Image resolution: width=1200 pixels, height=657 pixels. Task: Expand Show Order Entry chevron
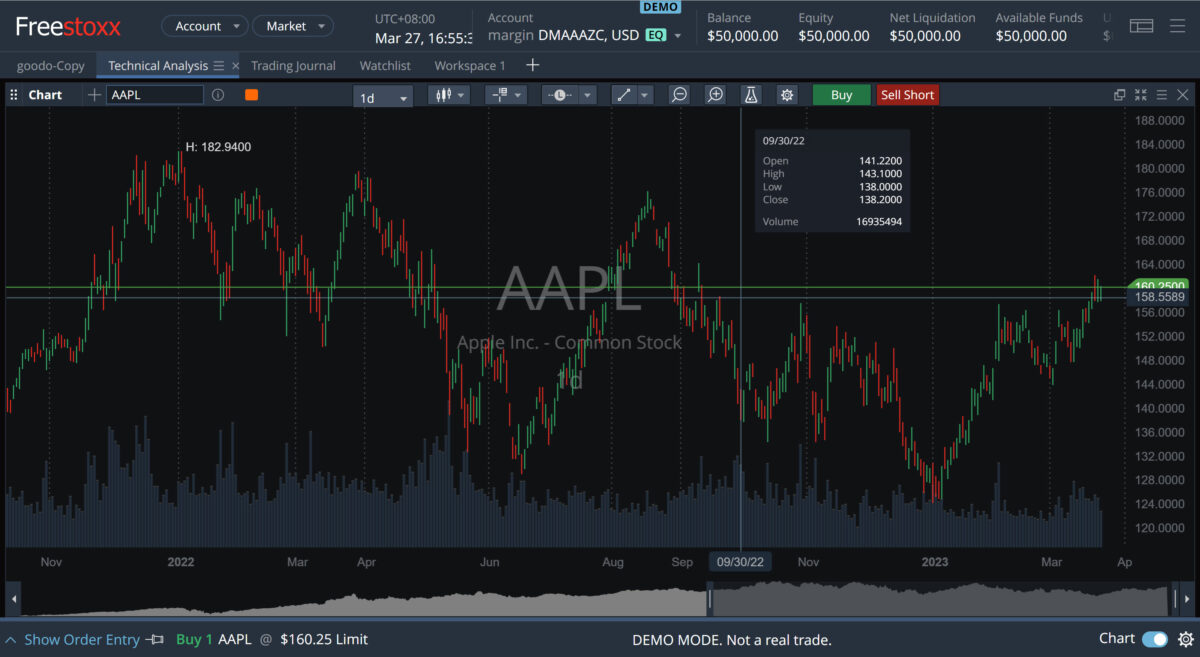pos(11,639)
